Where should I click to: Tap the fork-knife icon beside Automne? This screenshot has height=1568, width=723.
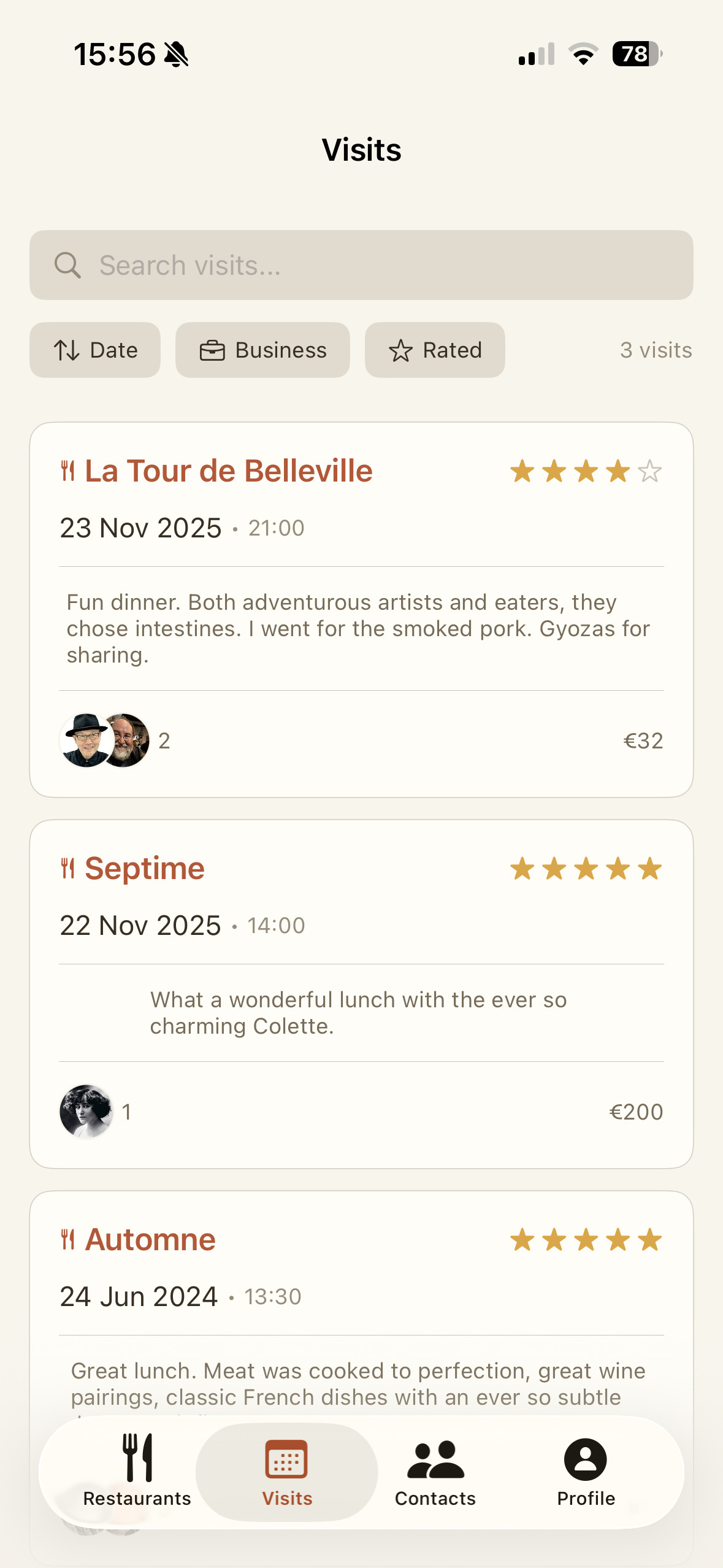tap(68, 1240)
